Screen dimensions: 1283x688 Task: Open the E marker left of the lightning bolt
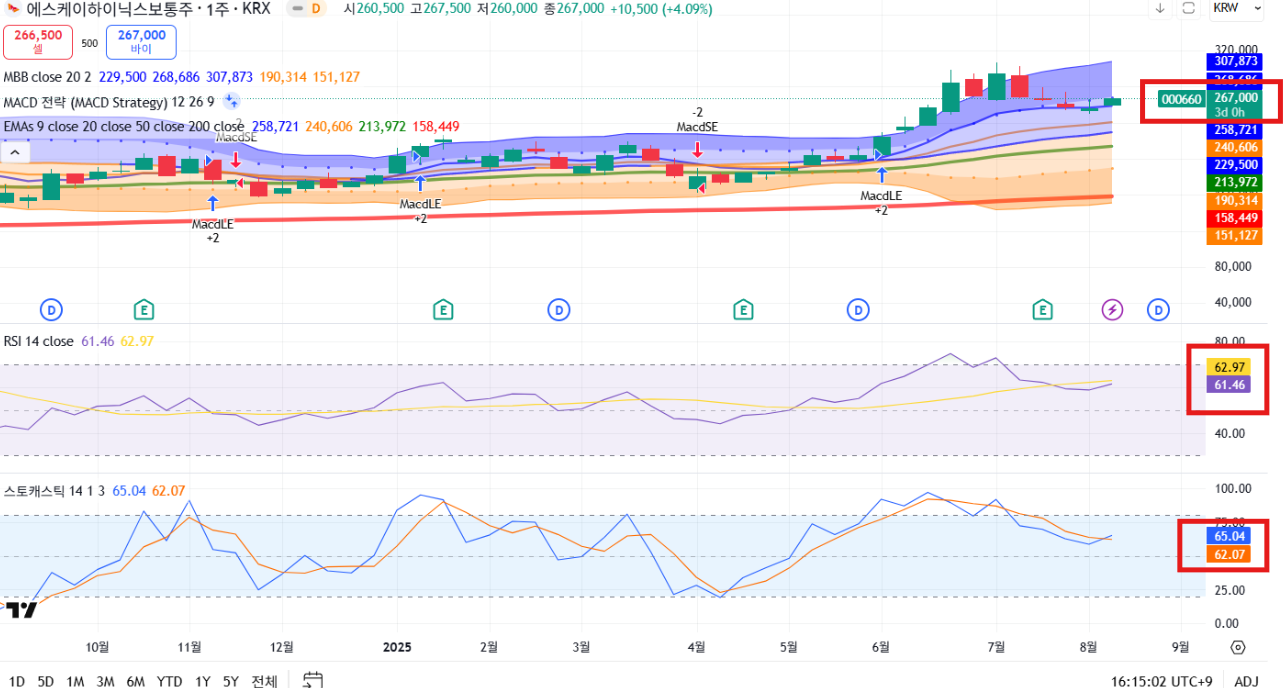(1044, 310)
